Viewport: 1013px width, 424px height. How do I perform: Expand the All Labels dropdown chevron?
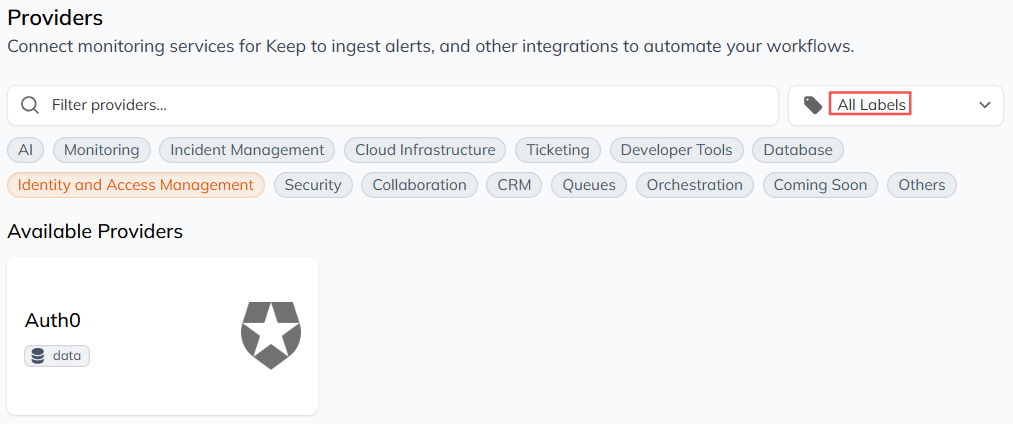pyautogui.click(x=985, y=105)
